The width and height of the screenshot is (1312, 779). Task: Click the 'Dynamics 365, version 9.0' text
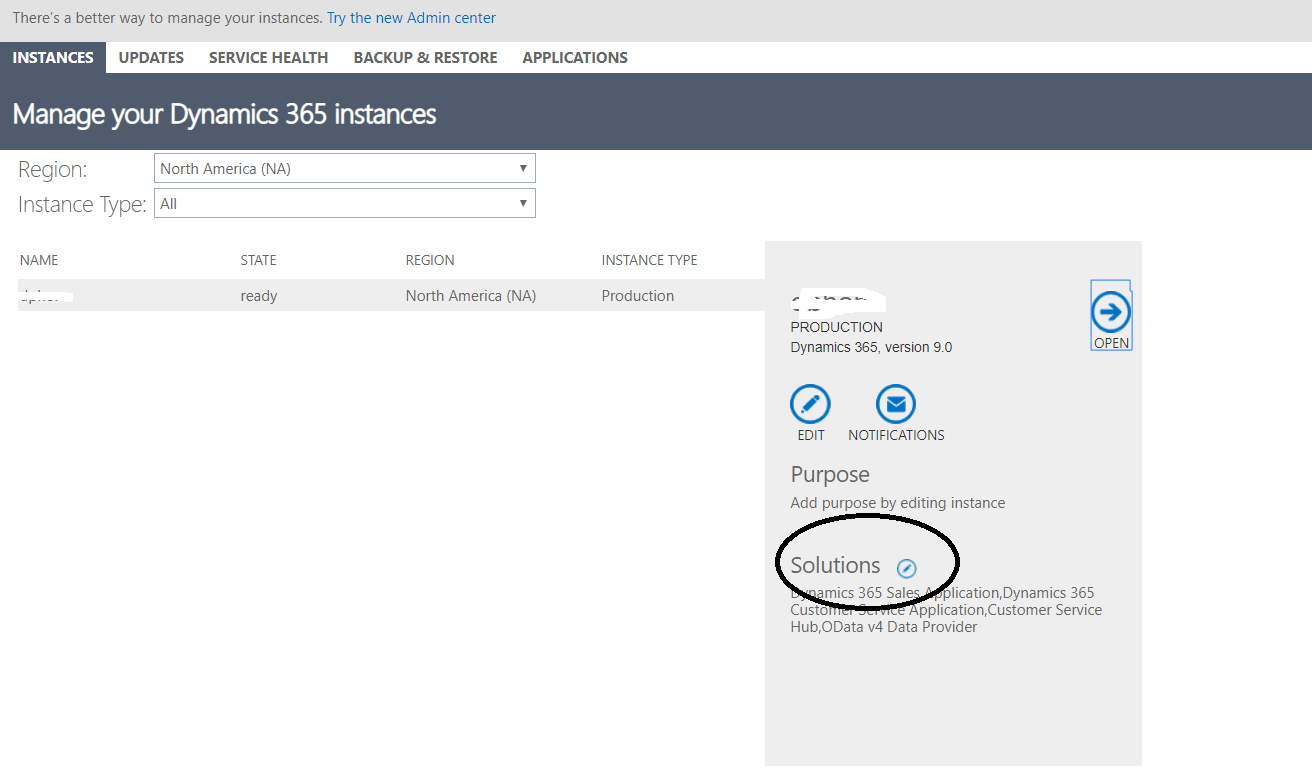(871, 348)
